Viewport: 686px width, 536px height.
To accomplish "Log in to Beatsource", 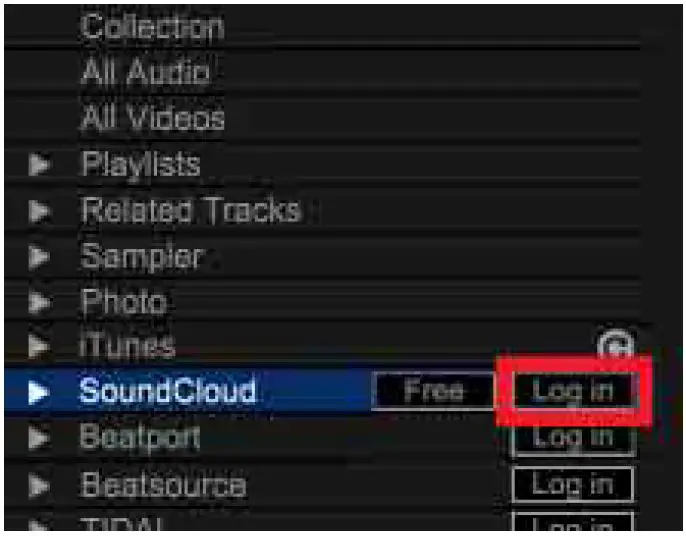I will (x=573, y=484).
